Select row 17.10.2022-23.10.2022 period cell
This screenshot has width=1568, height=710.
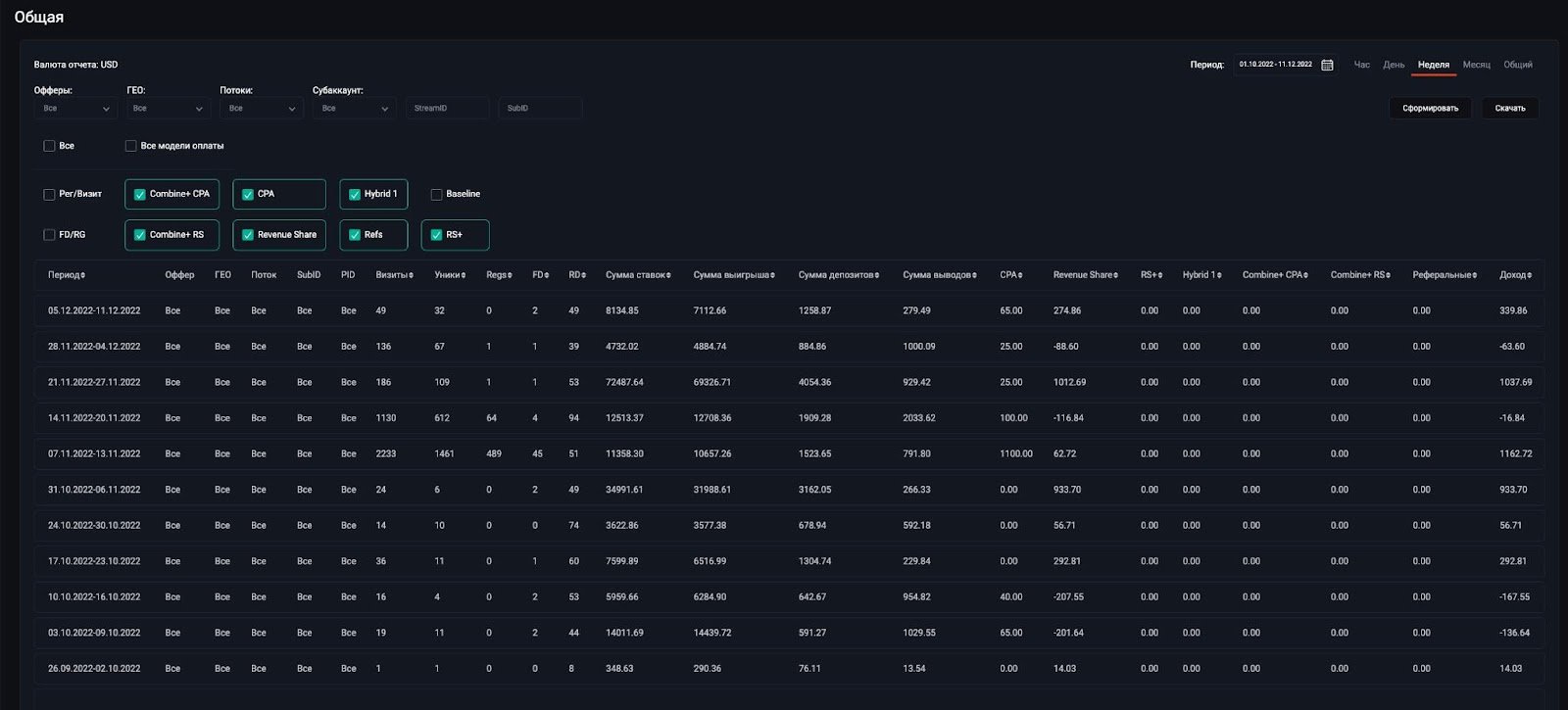click(94, 561)
